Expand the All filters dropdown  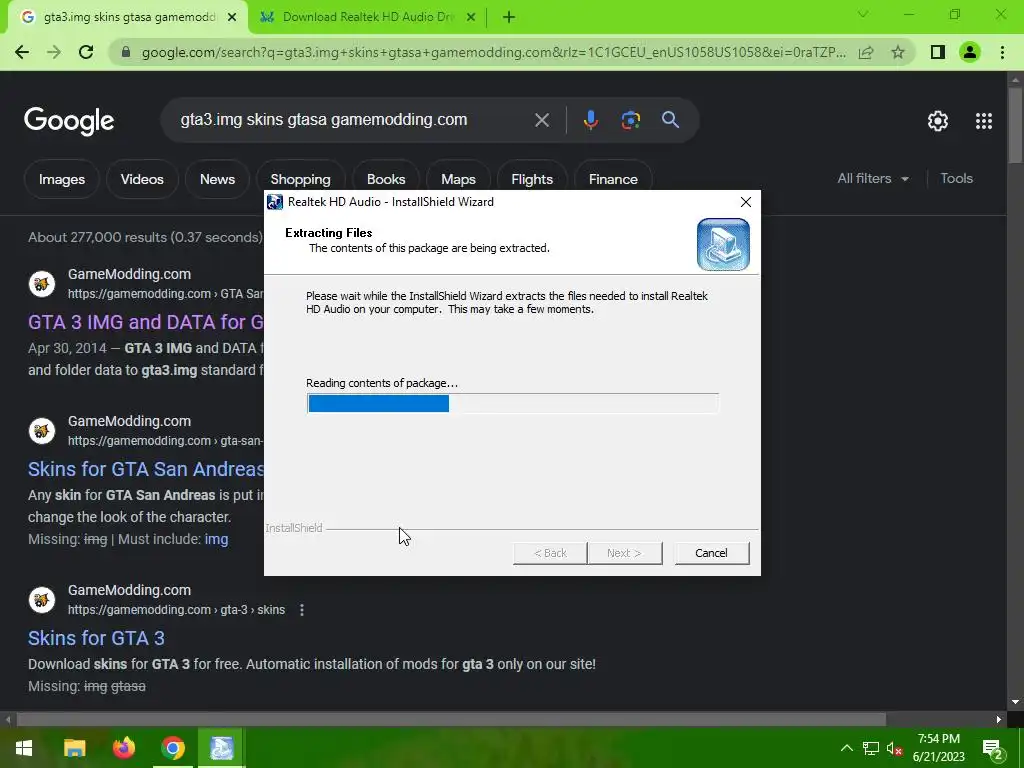[873, 178]
